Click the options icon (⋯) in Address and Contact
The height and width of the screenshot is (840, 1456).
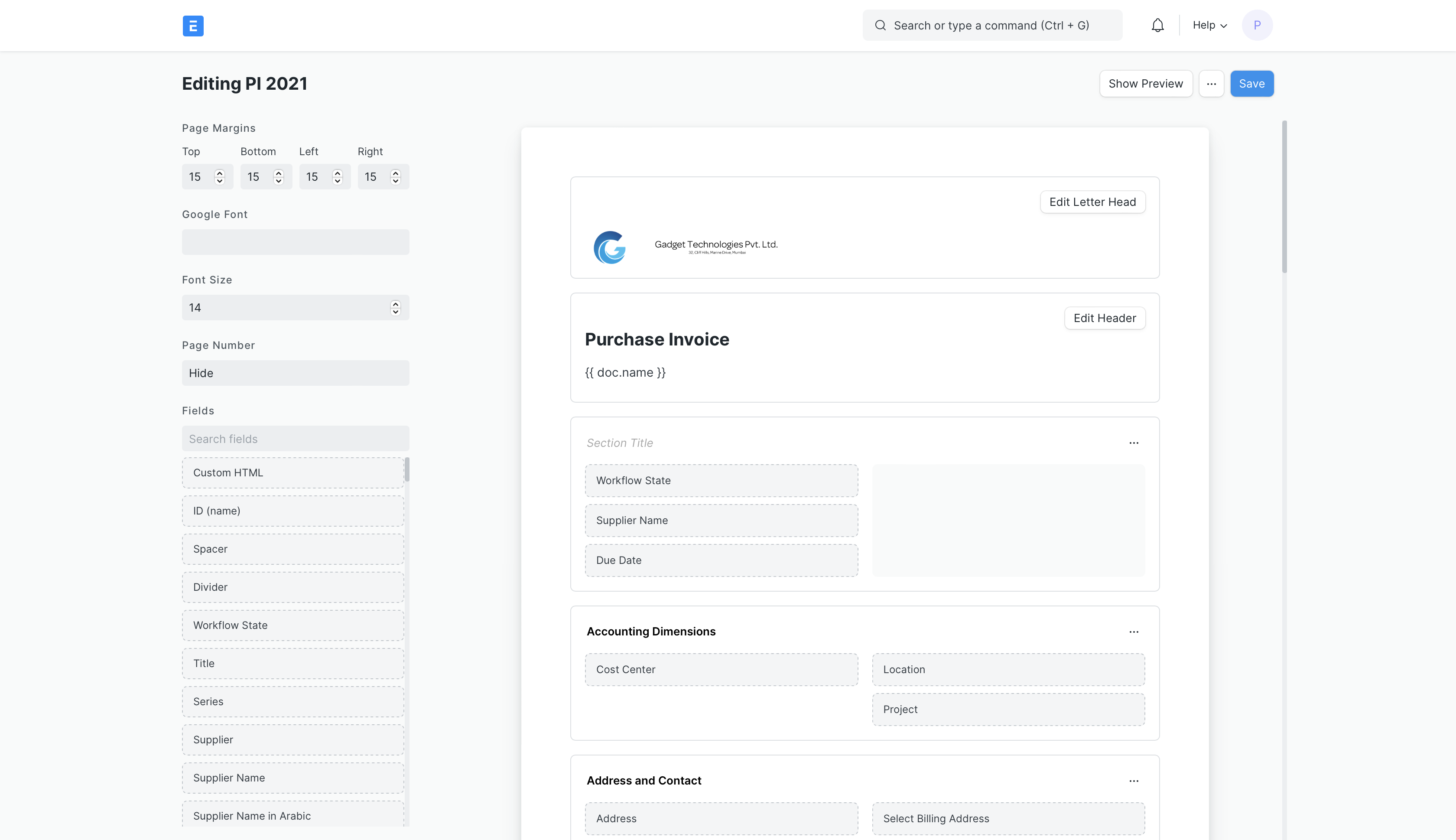click(1134, 781)
